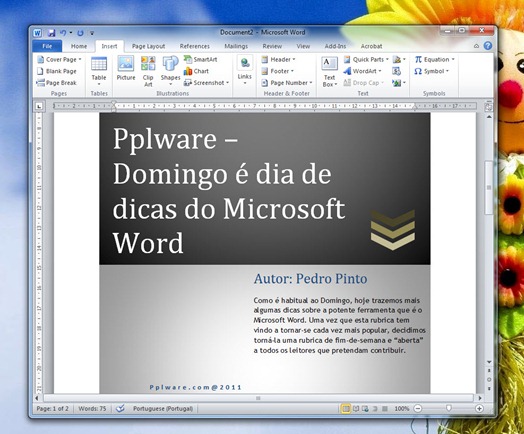Image resolution: width=524 pixels, height=434 pixels.
Task: Switch to the Add-Ins tab
Action: tap(335, 46)
